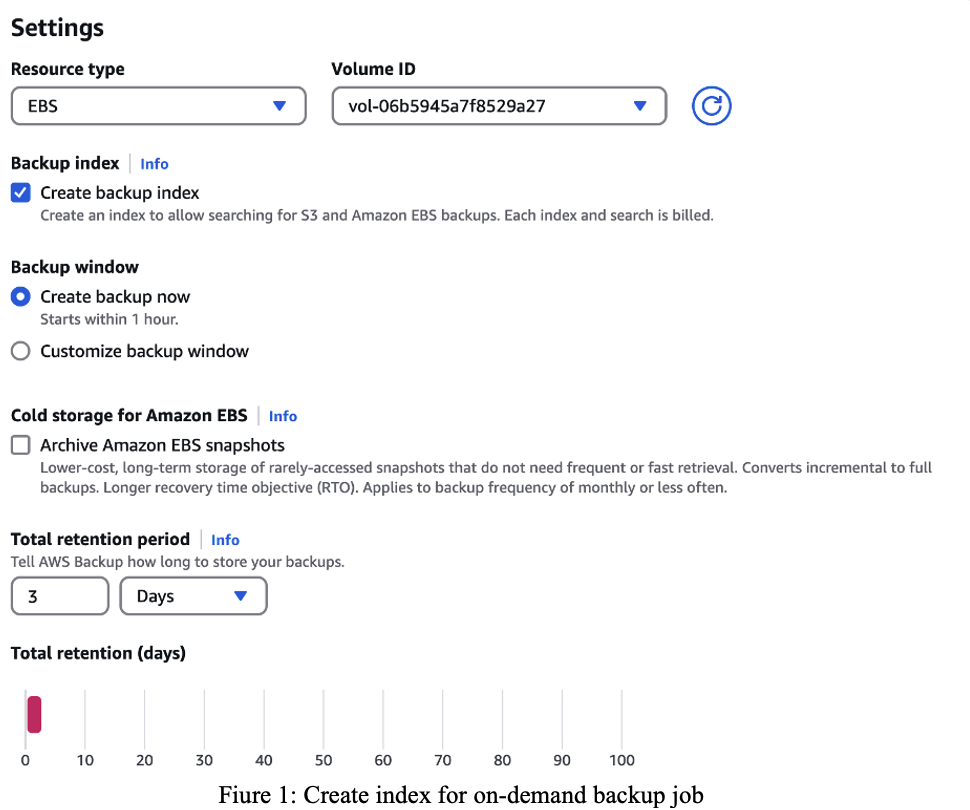Open the EBS resource type dropdown
This screenshot has height=810, width=970.
click(x=158, y=106)
